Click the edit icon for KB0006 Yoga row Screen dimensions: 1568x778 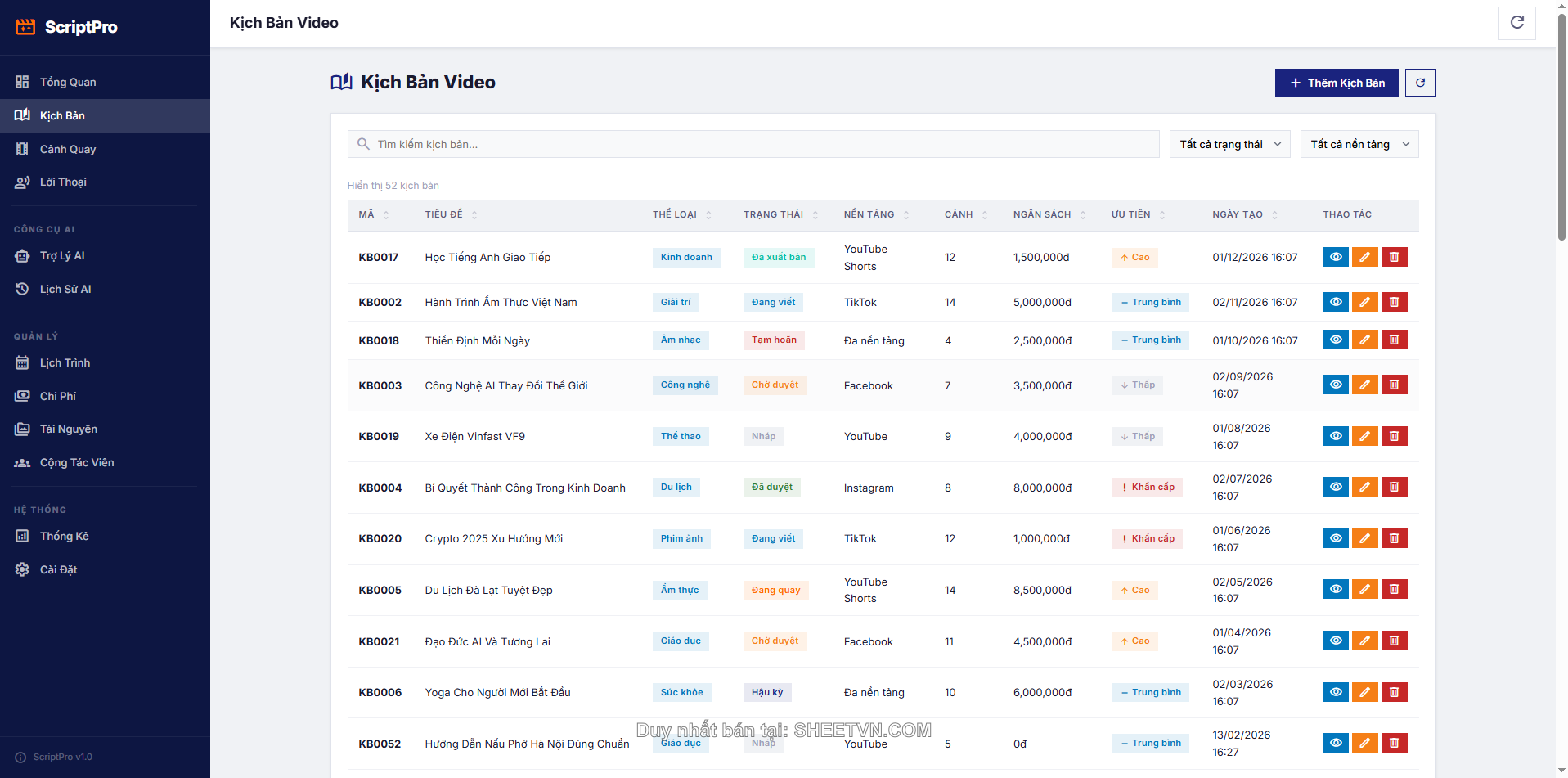[x=1364, y=692]
